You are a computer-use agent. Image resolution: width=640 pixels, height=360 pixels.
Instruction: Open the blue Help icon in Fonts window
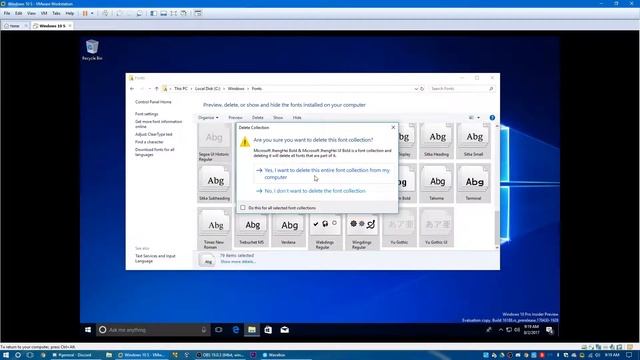pyautogui.click(x=492, y=118)
